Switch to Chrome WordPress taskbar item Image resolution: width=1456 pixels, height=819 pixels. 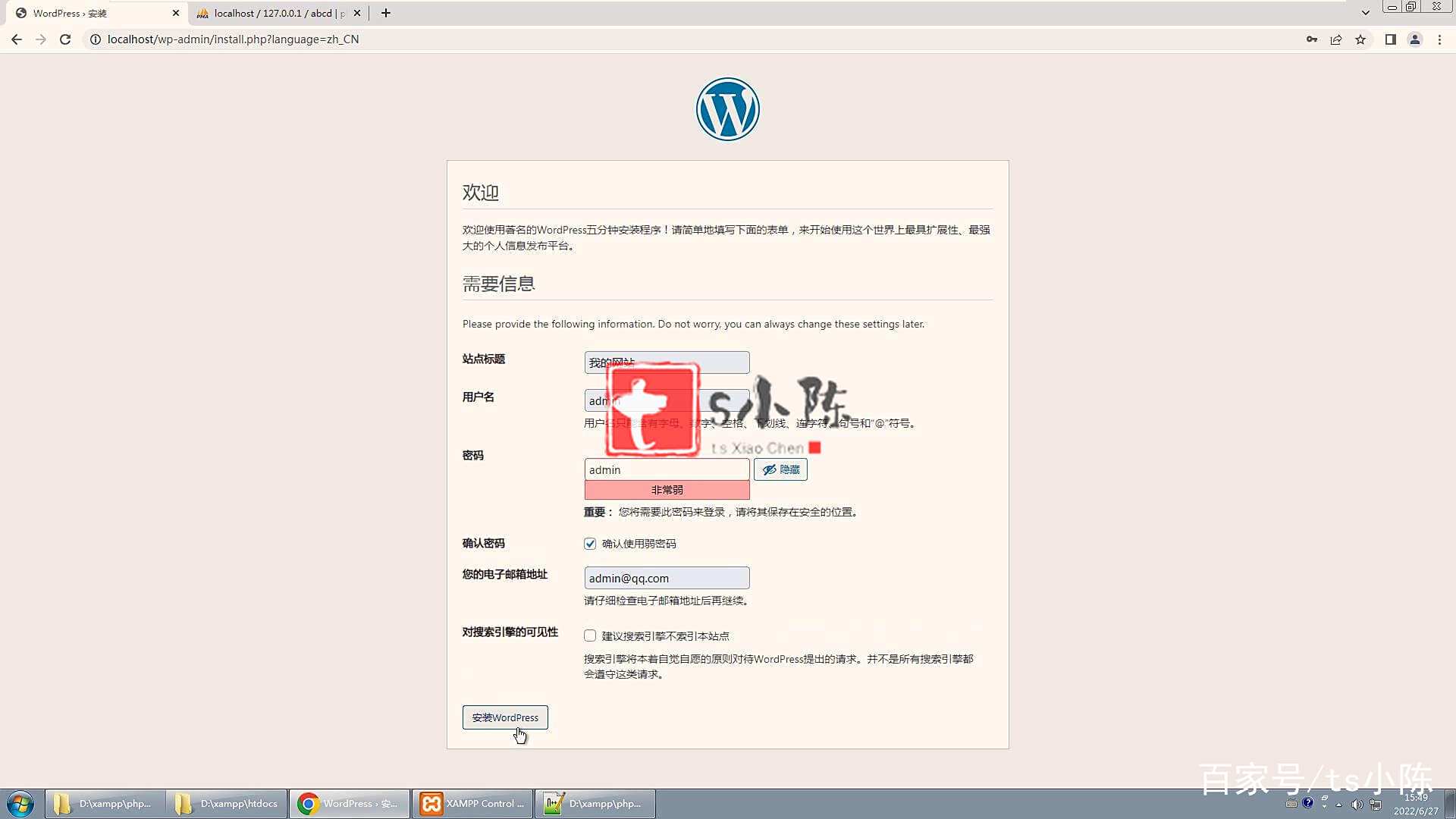tap(349, 804)
